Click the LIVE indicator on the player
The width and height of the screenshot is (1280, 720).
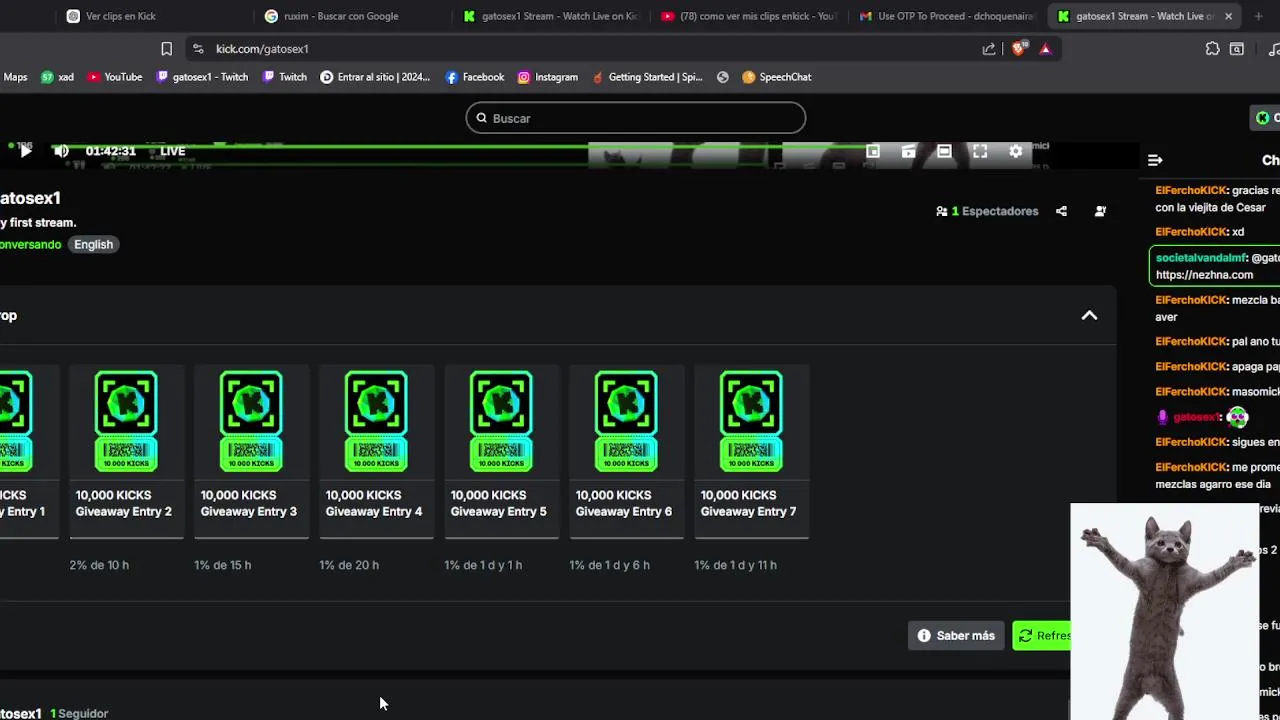tap(173, 151)
